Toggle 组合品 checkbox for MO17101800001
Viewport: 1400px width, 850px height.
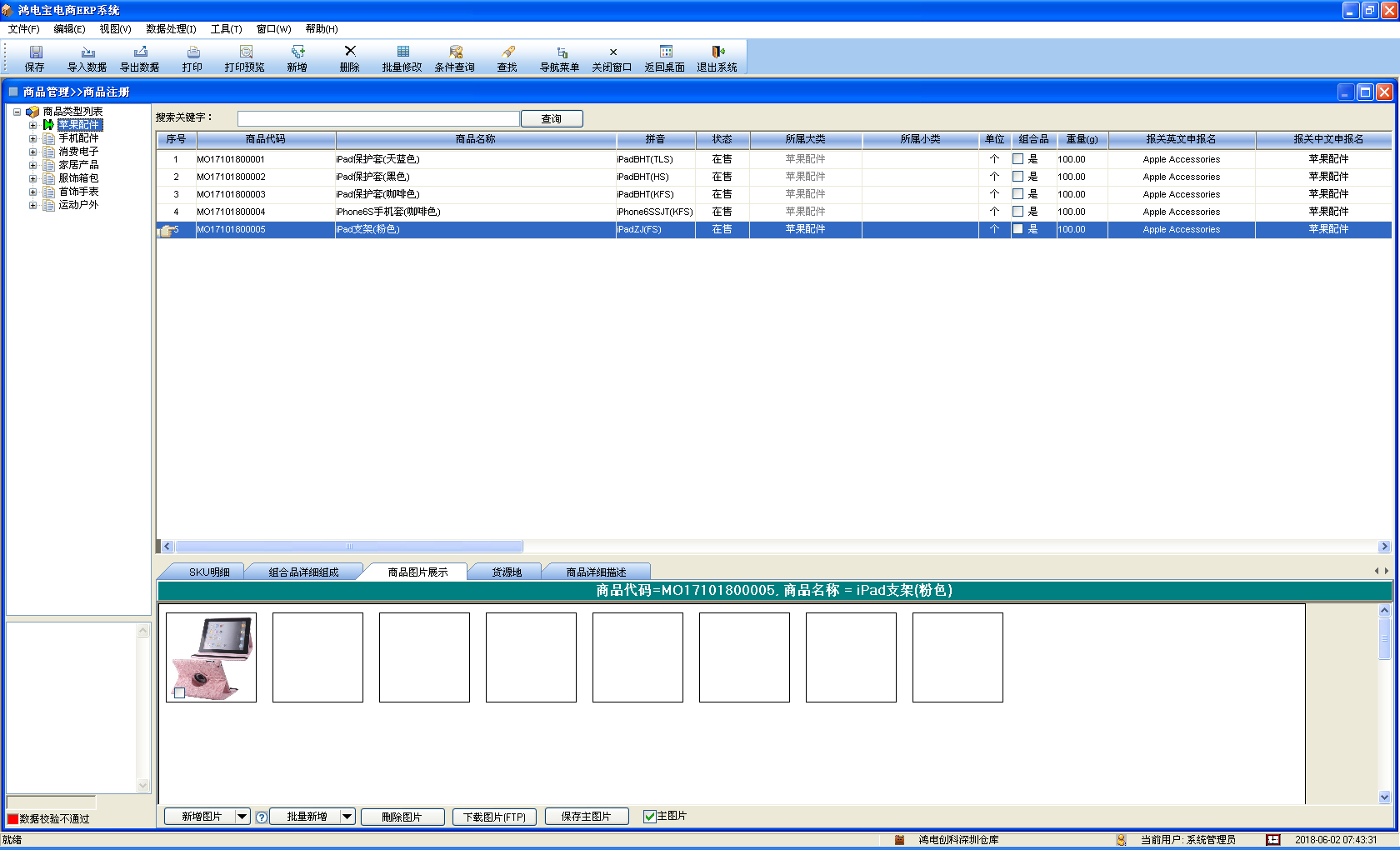click(x=1017, y=159)
